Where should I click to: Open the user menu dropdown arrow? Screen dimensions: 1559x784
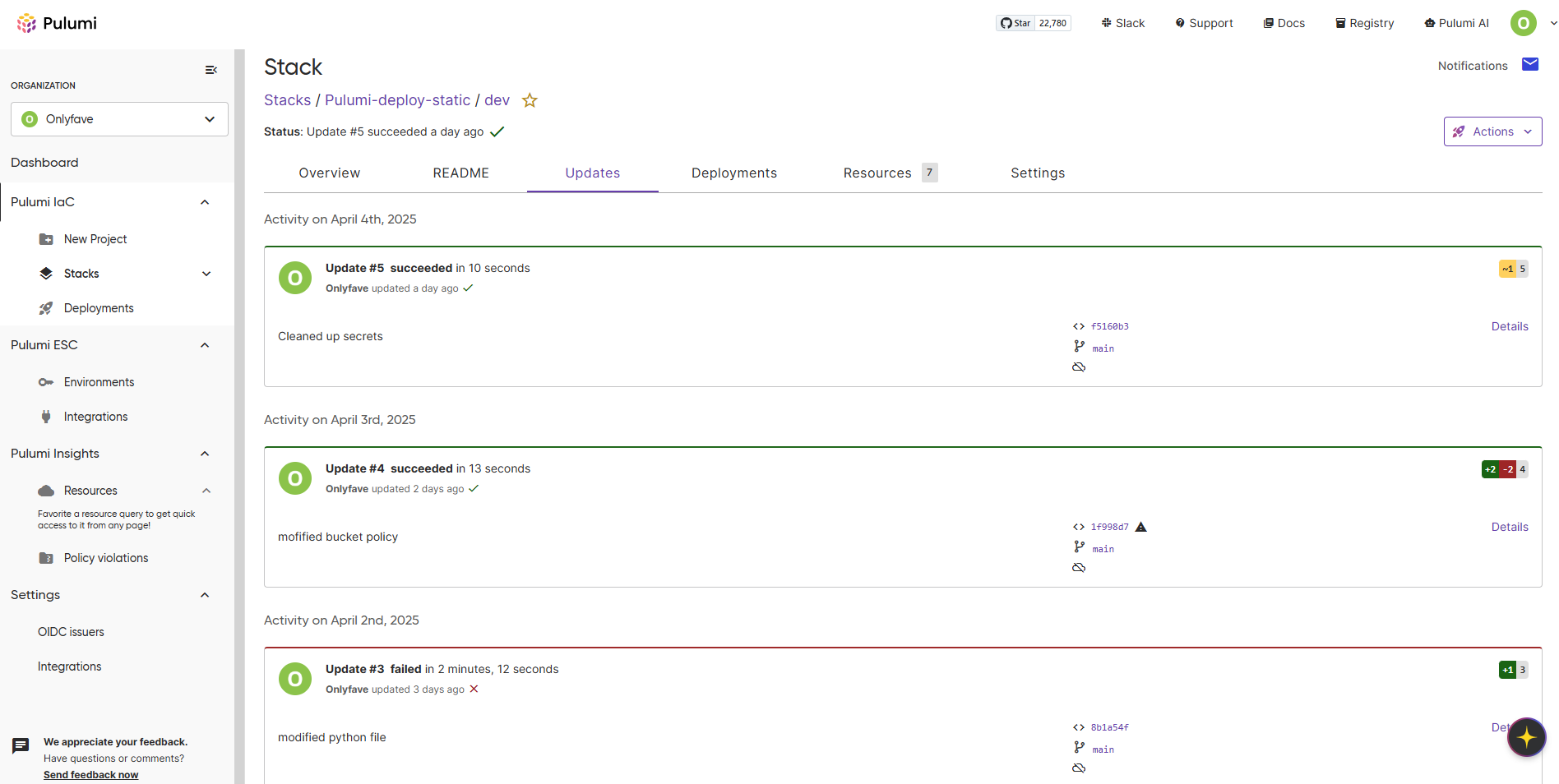click(x=1552, y=23)
